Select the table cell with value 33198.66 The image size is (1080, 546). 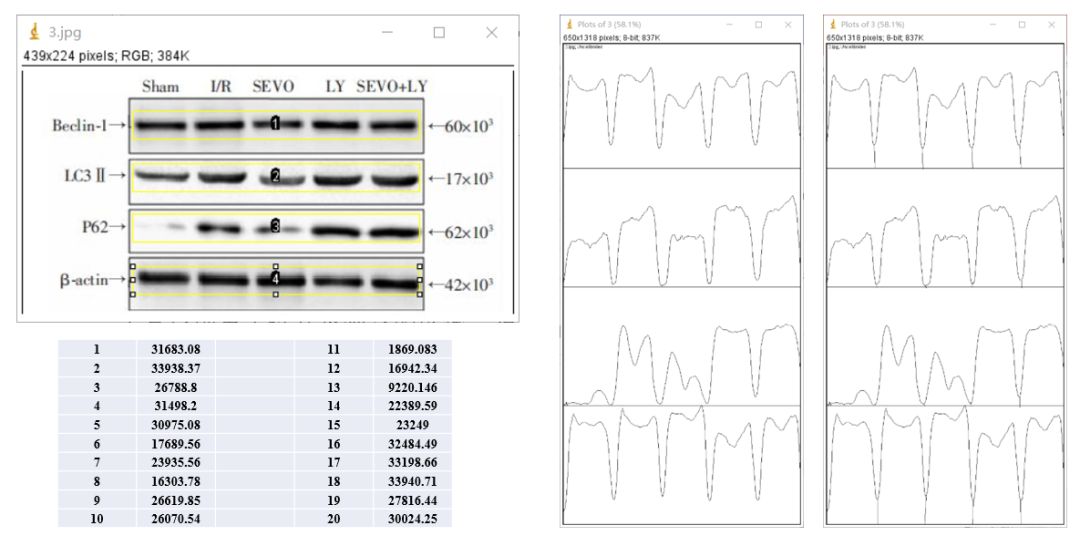(413, 463)
